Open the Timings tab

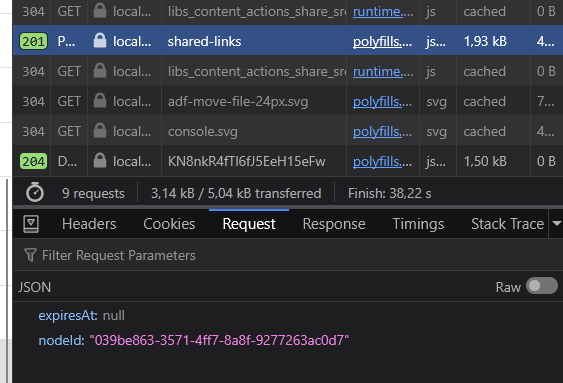pyautogui.click(x=418, y=224)
